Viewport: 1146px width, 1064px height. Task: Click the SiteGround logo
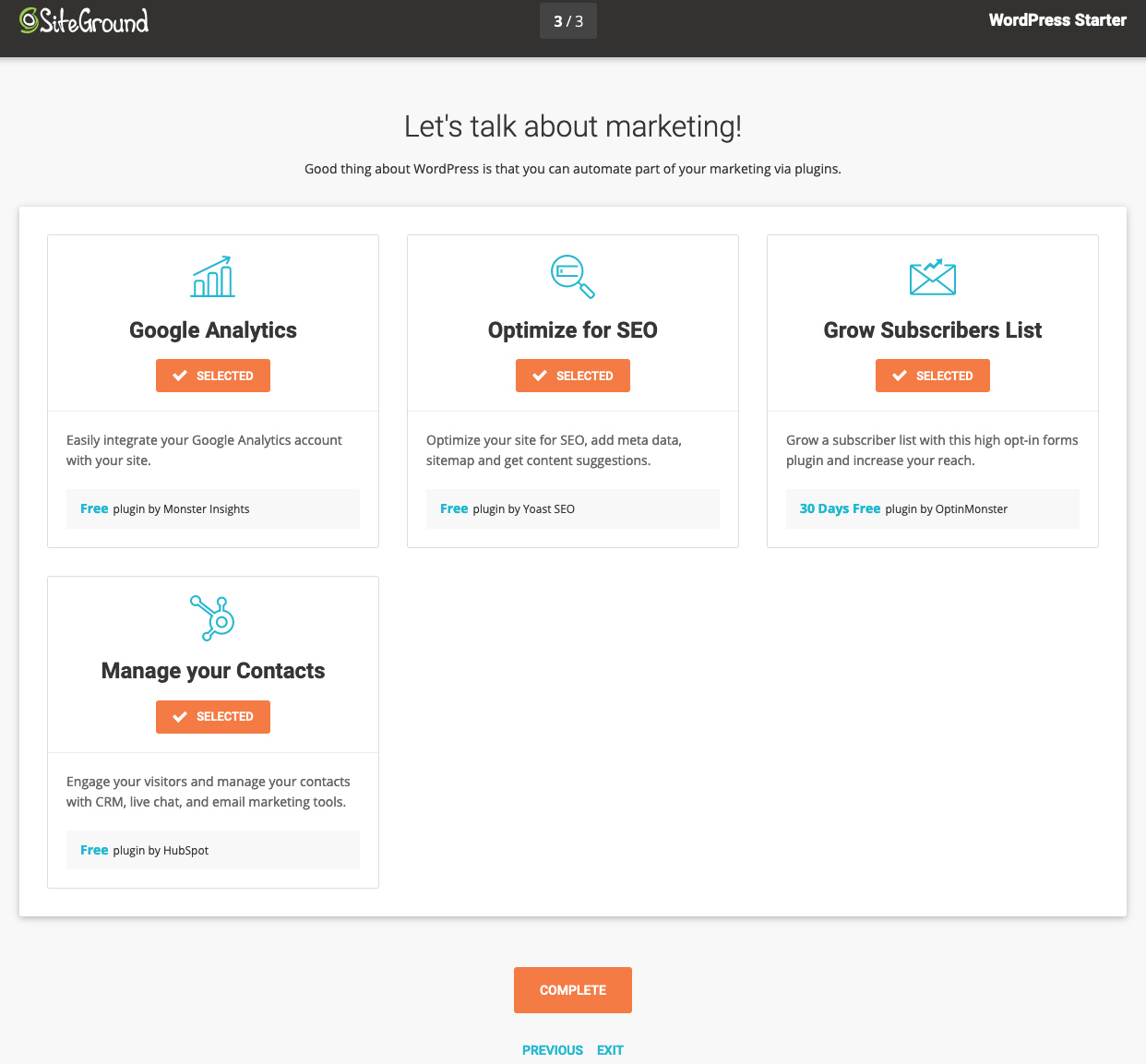84,20
